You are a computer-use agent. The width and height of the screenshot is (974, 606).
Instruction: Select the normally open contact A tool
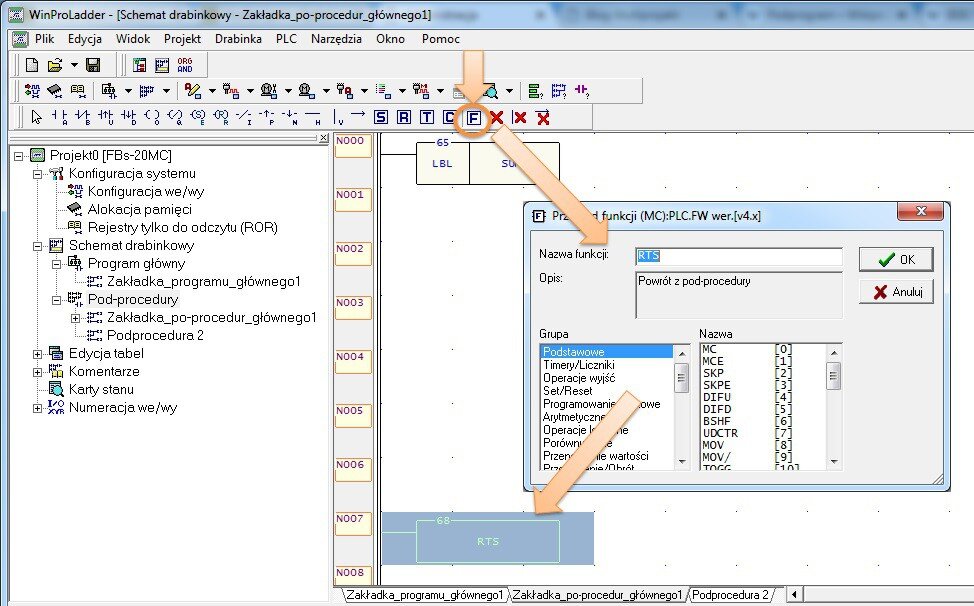coord(60,117)
